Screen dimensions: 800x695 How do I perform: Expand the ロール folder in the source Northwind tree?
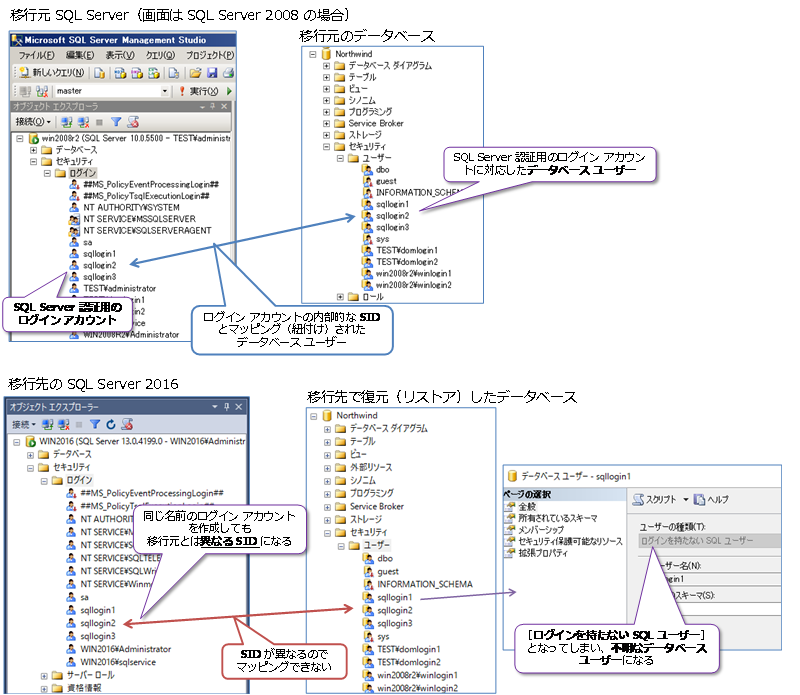click(340, 296)
